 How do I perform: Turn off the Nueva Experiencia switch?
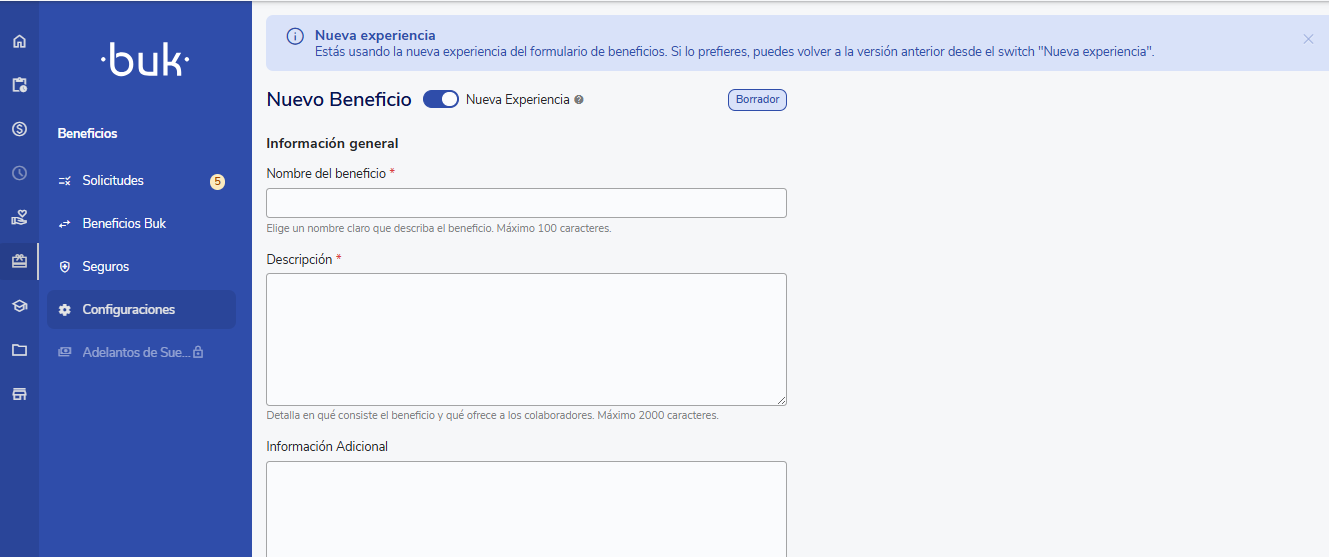441,99
